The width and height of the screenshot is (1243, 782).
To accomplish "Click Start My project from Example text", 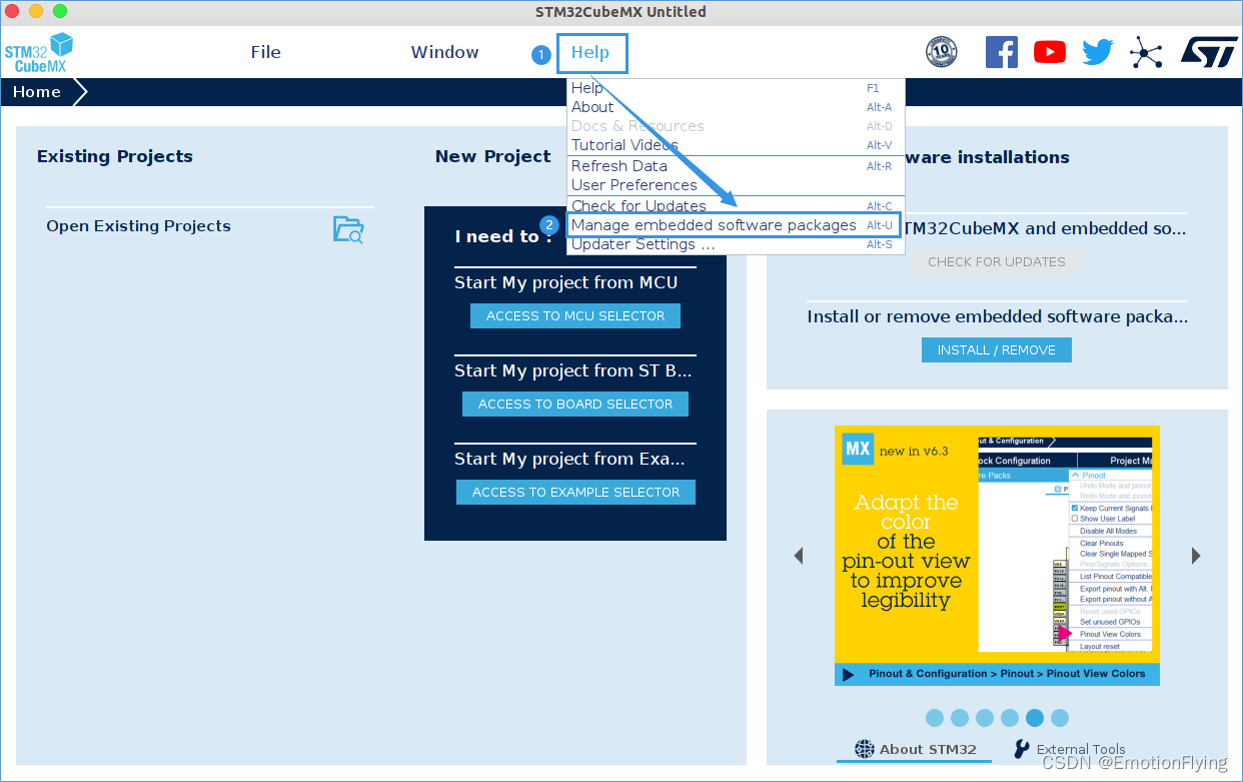I will [570, 459].
